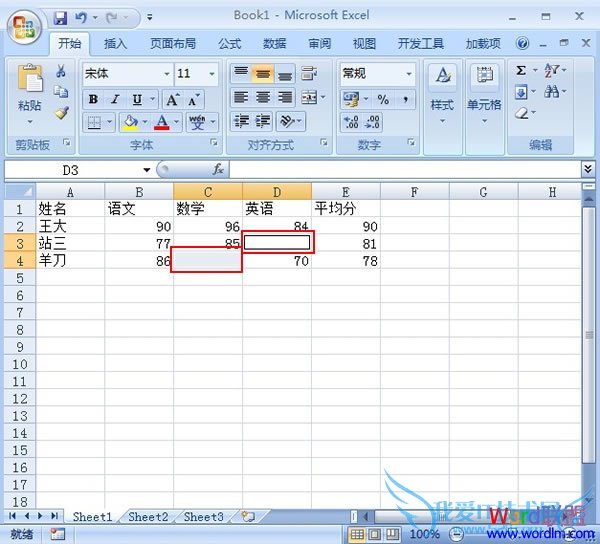The height and width of the screenshot is (544, 600).
Task: Increase font size with large A
Action: coord(173,99)
